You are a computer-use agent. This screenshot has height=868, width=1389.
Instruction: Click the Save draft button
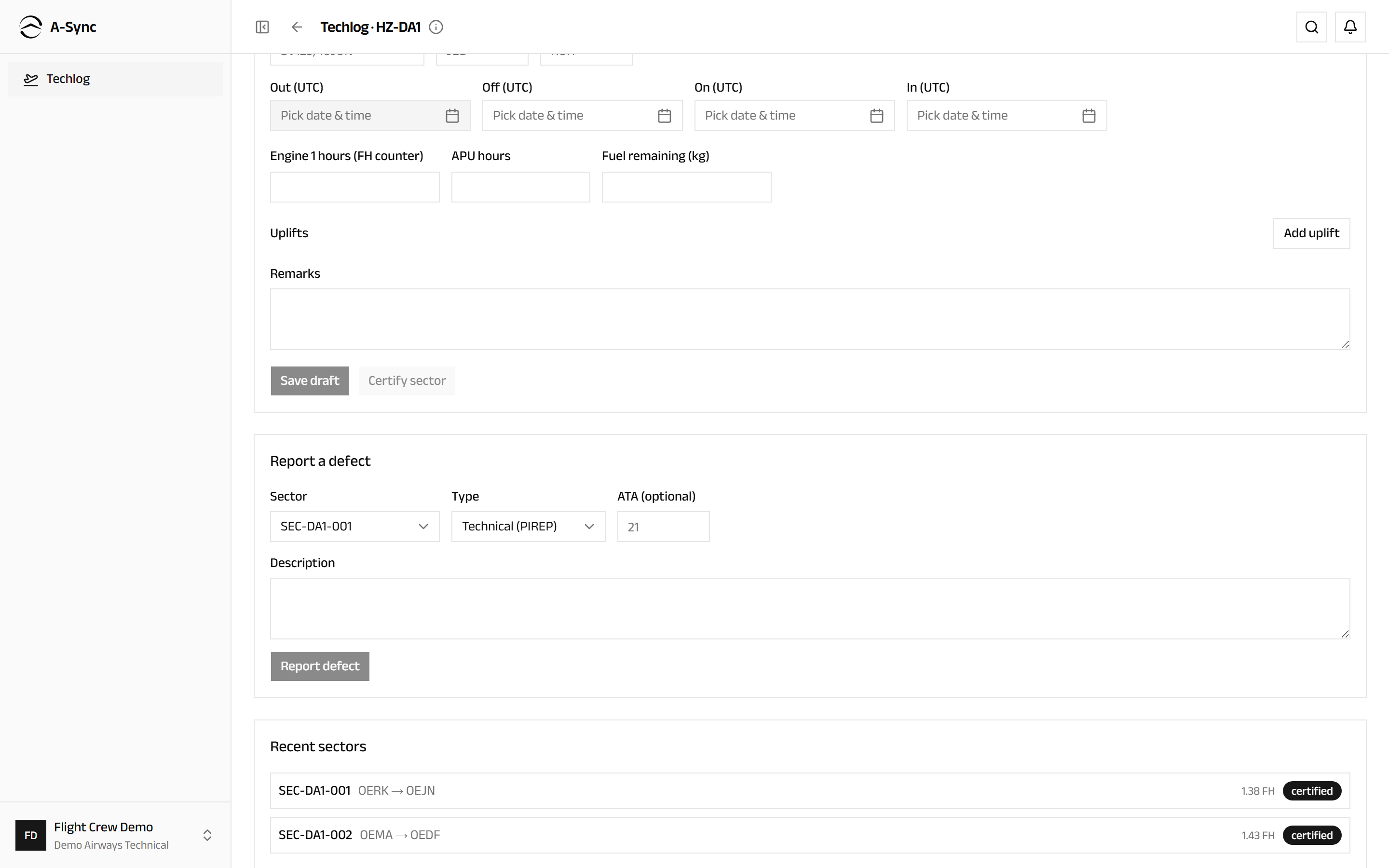[310, 380]
